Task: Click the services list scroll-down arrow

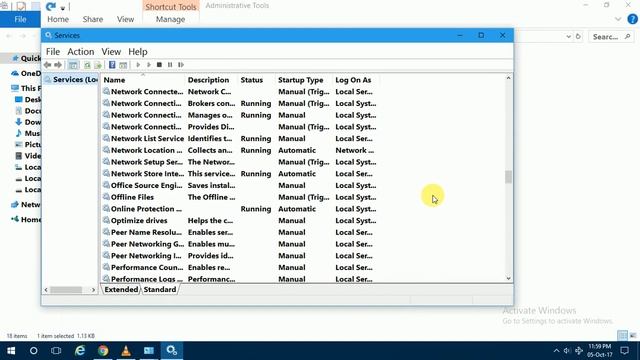Action: click(x=508, y=278)
